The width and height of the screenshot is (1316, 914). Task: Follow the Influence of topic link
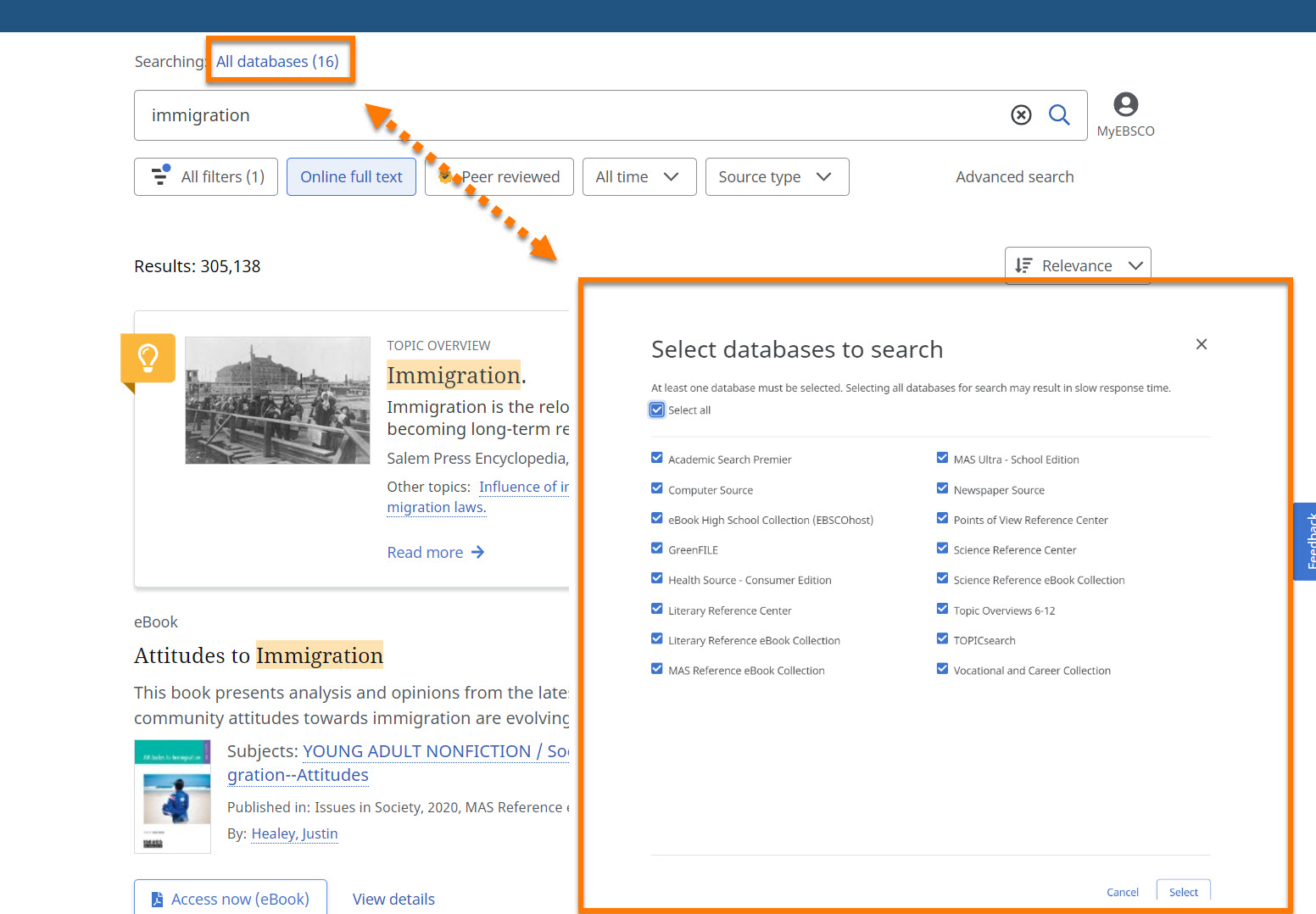tap(524, 487)
